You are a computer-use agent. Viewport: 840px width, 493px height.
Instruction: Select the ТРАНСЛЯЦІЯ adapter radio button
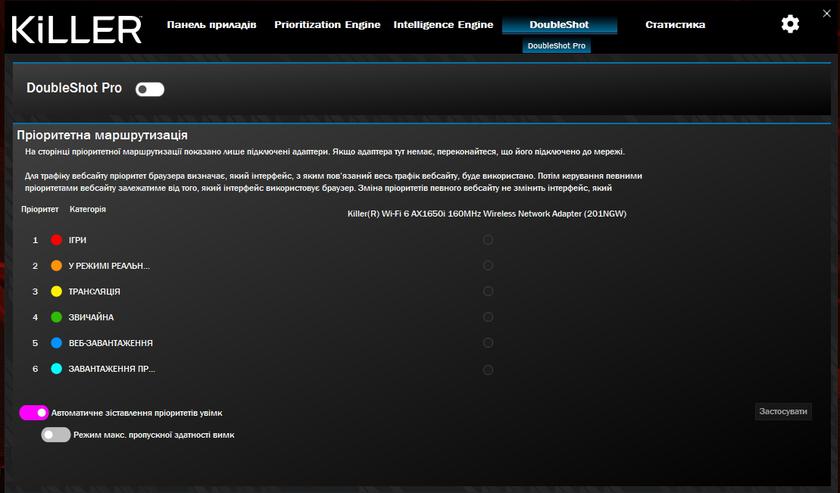pyautogui.click(x=488, y=292)
